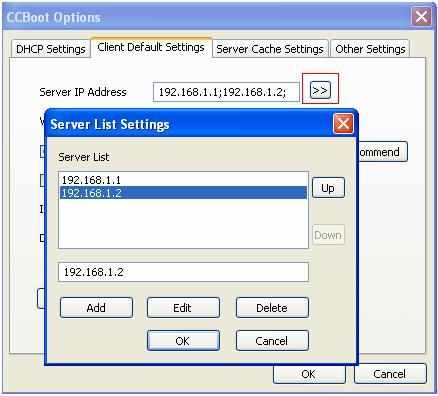Viewport: 438px width, 396px height.
Task: Confirm Server List Settings with OK
Action: 183,341
